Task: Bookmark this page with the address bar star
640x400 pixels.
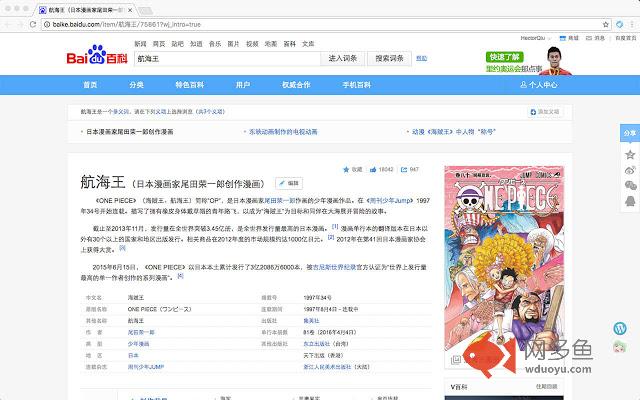Action: click(606, 24)
